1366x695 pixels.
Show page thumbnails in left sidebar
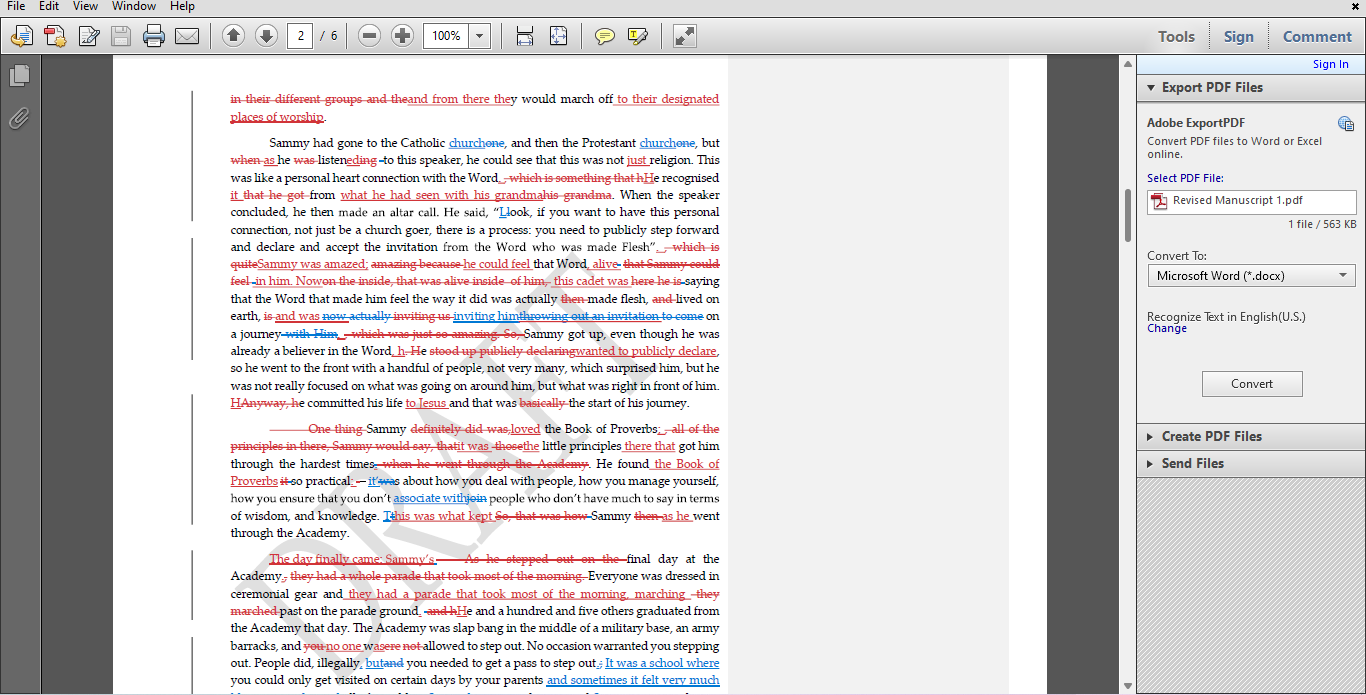point(19,76)
